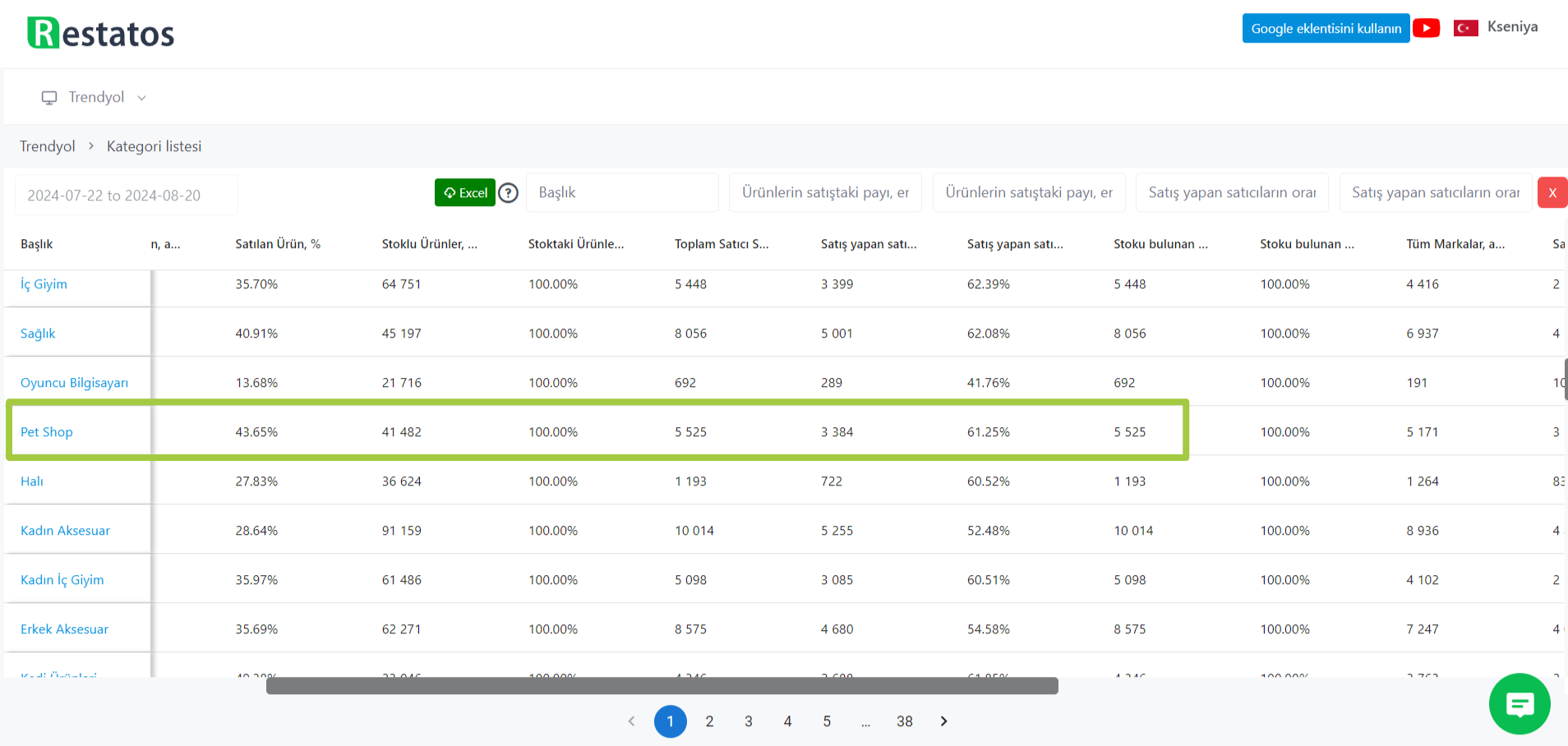Image resolution: width=1568 pixels, height=746 pixels.
Task: Sort by Satılan Ürün, % column
Action: click(278, 244)
